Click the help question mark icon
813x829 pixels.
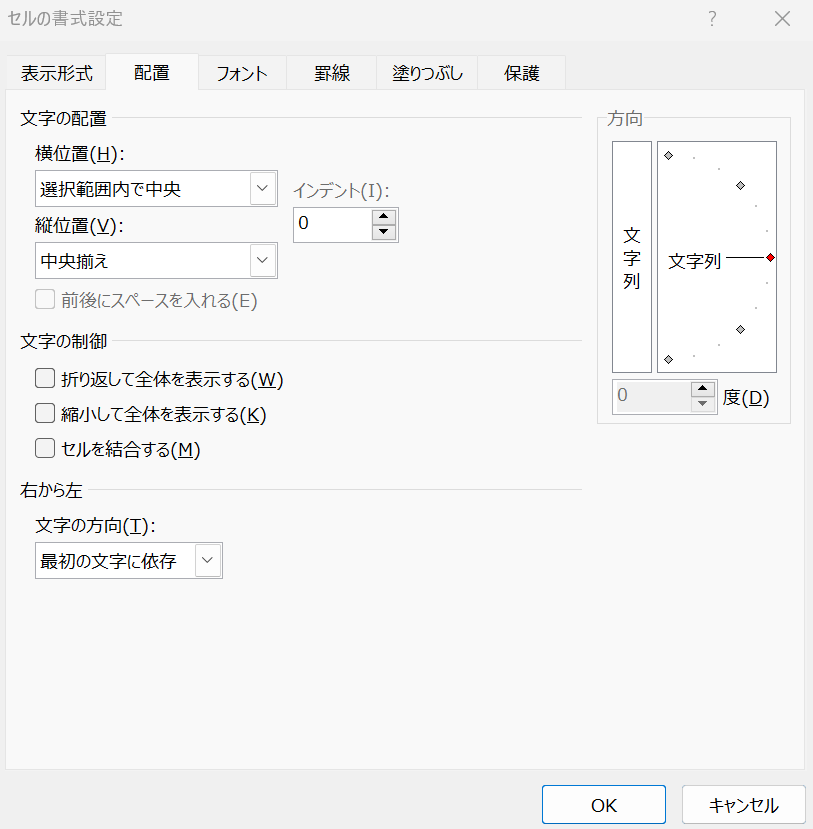pos(712,19)
